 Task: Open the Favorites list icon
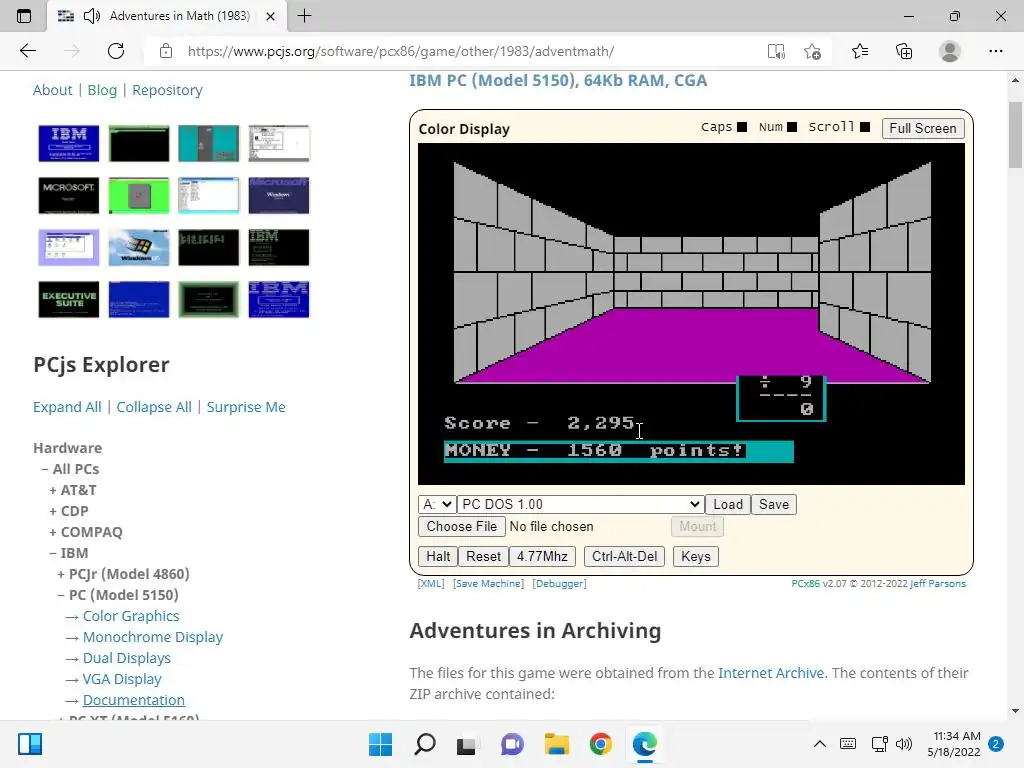point(860,51)
